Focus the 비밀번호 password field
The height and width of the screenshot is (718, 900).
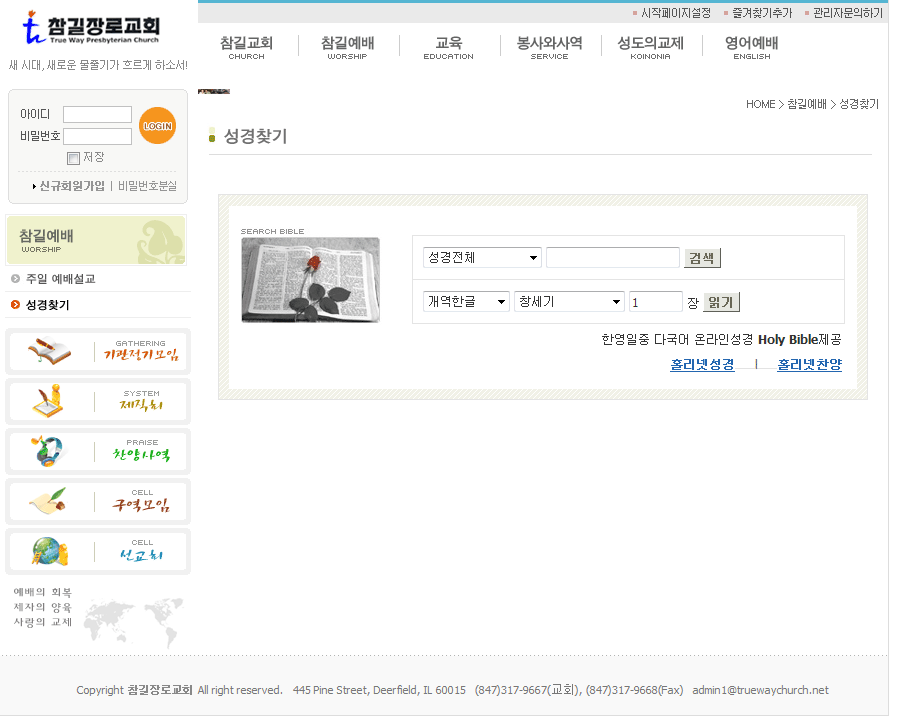(x=97, y=137)
